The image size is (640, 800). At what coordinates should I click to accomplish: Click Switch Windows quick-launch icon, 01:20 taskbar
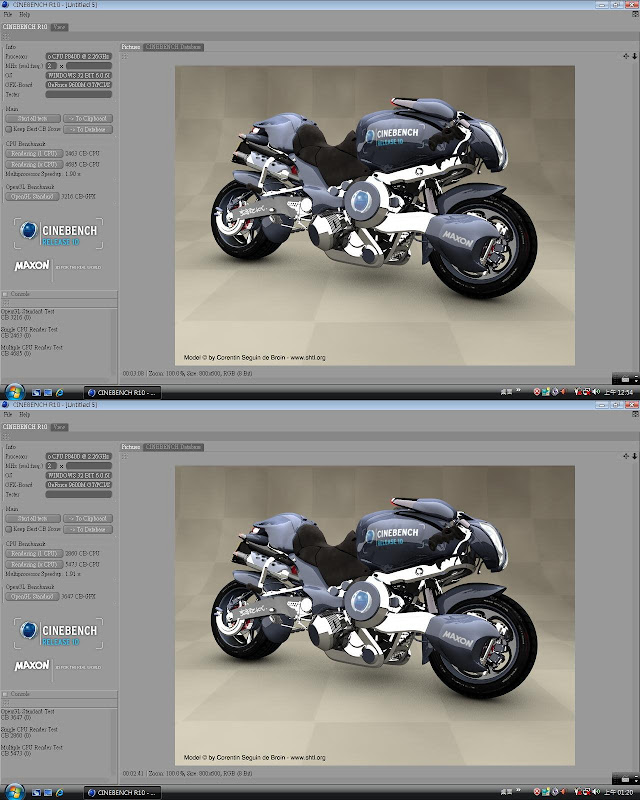[x=48, y=792]
